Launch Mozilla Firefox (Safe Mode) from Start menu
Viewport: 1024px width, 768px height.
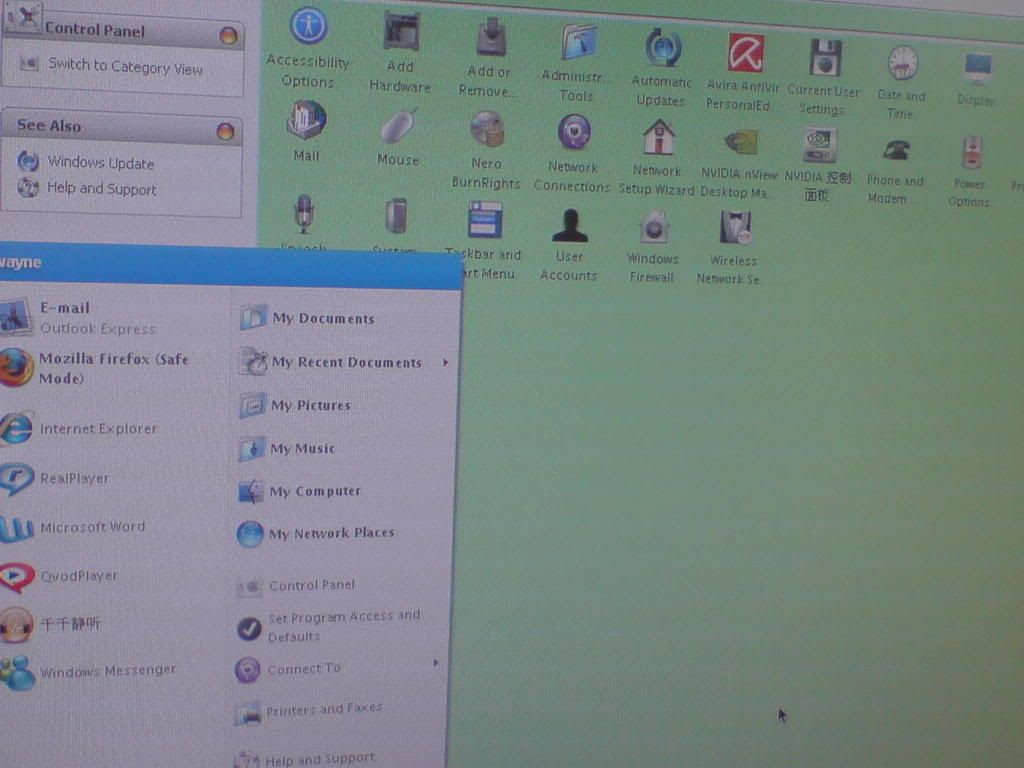(112, 368)
